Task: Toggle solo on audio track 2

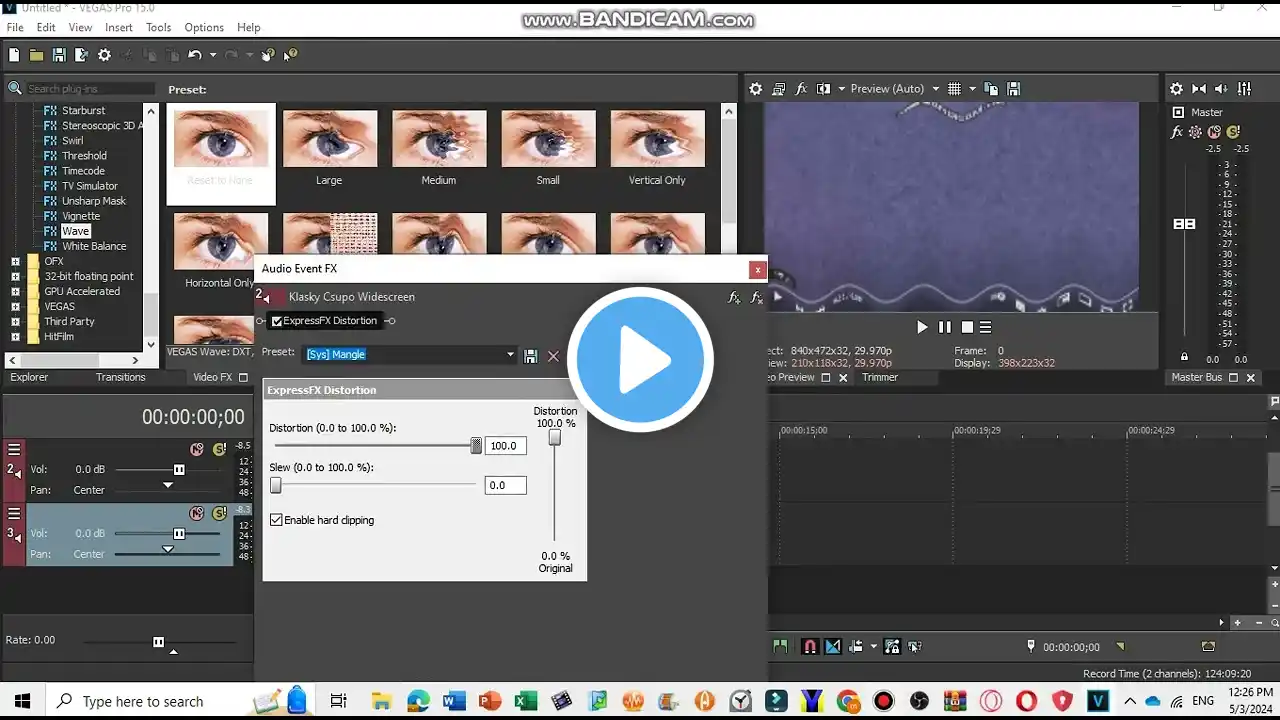Action: [x=219, y=449]
